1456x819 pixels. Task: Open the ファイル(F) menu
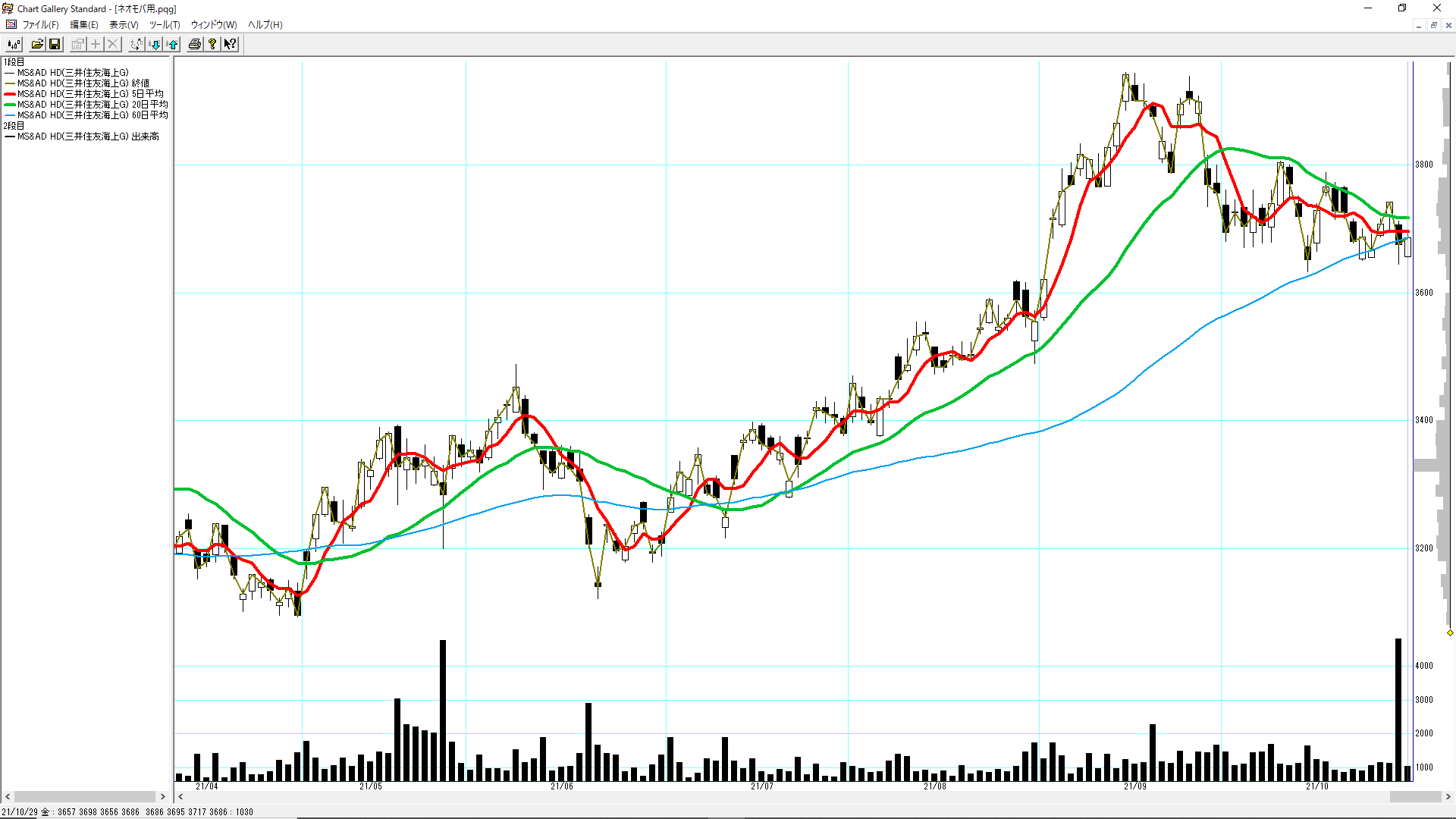tap(40, 25)
